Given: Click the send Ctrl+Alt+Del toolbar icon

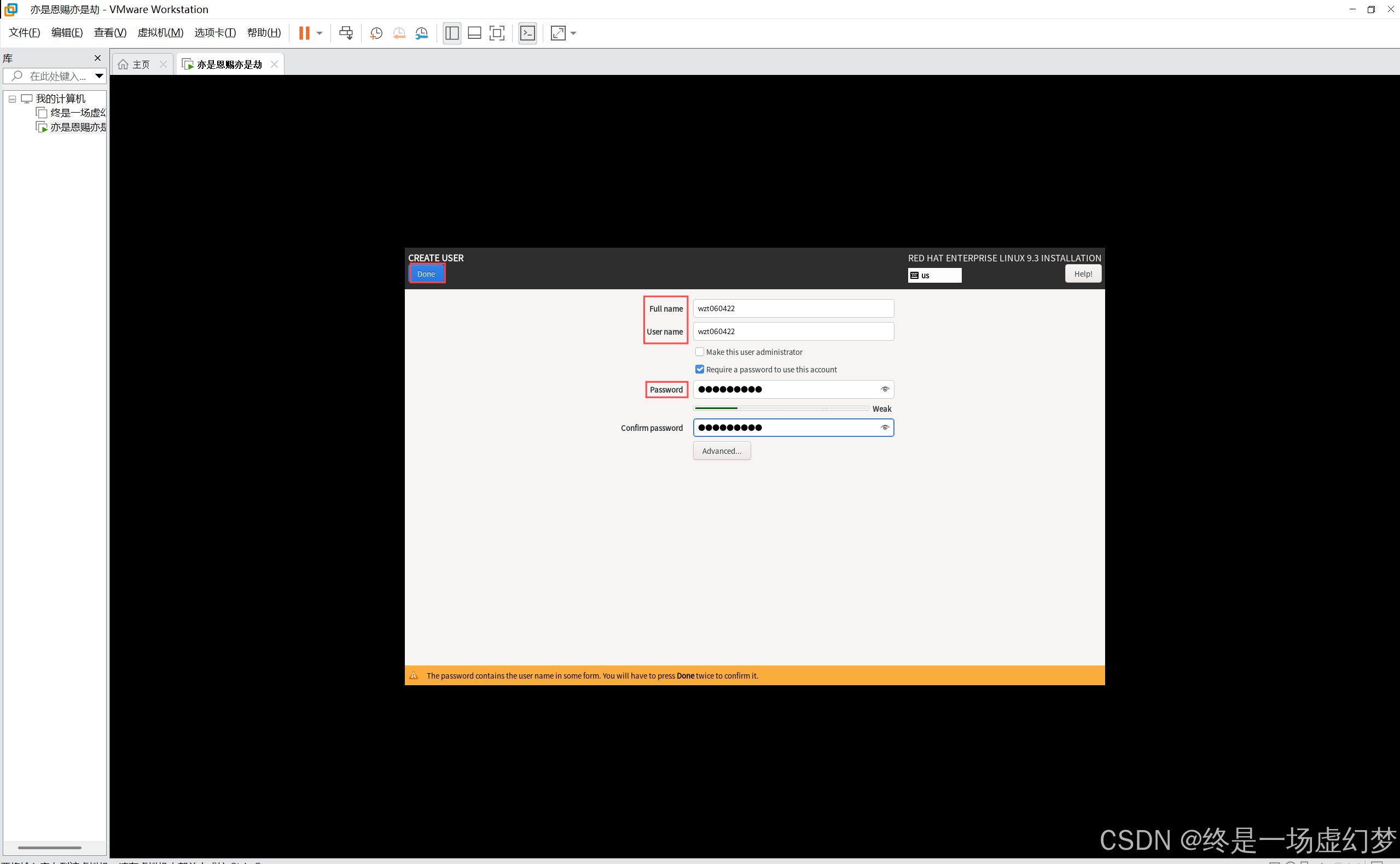Looking at the screenshot, I should [x=346, y=33].
